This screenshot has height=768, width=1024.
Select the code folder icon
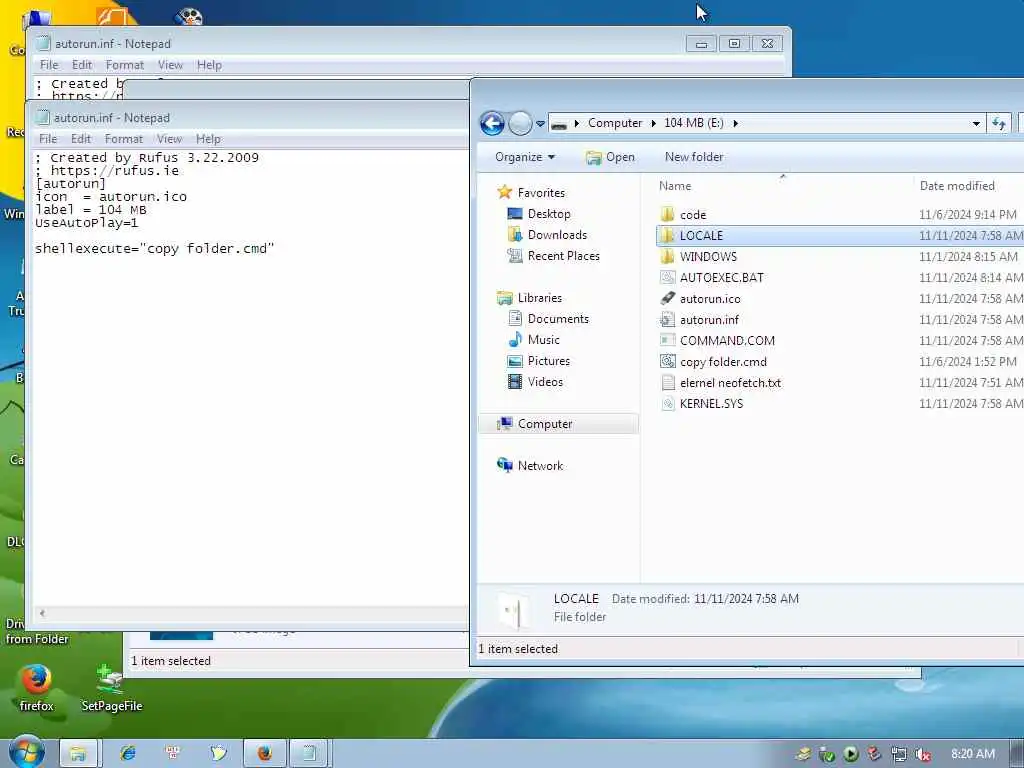point(667,214)
